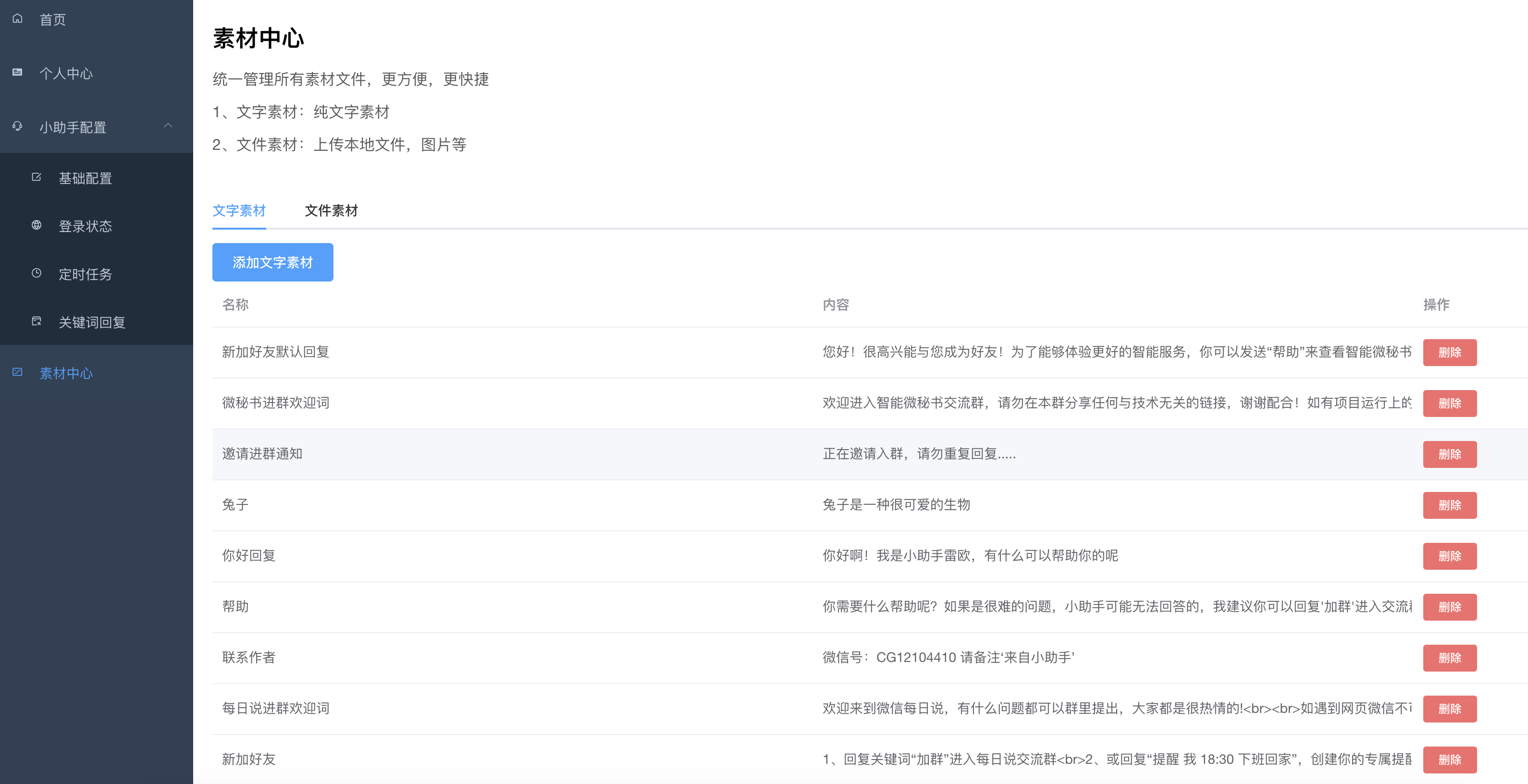The width and height of the screenshot is (1528, 784).
Task: Click the 个人中心 card icon
Action: [x=18, y=73]
